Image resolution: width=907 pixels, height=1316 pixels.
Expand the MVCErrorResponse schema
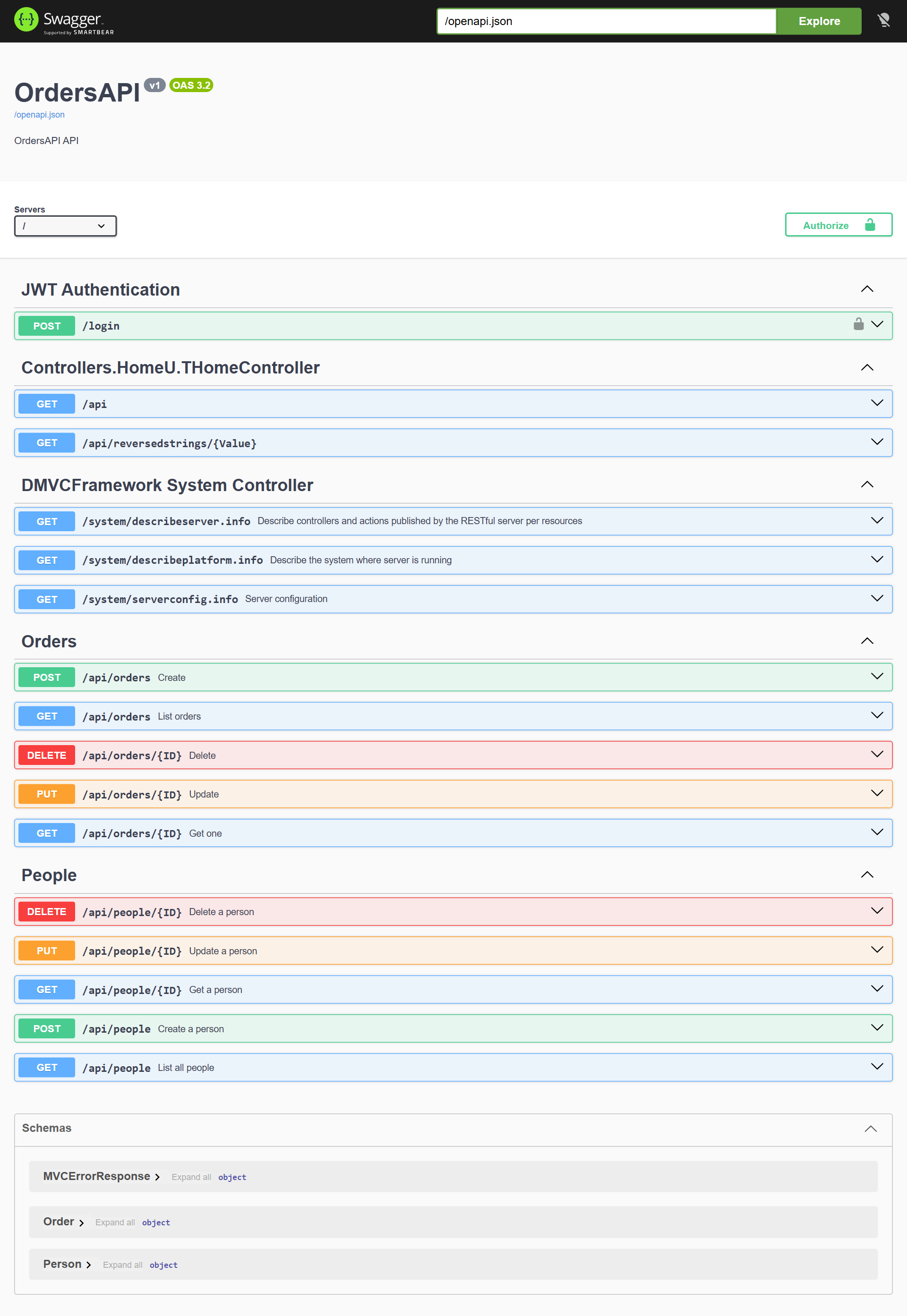102,1176
